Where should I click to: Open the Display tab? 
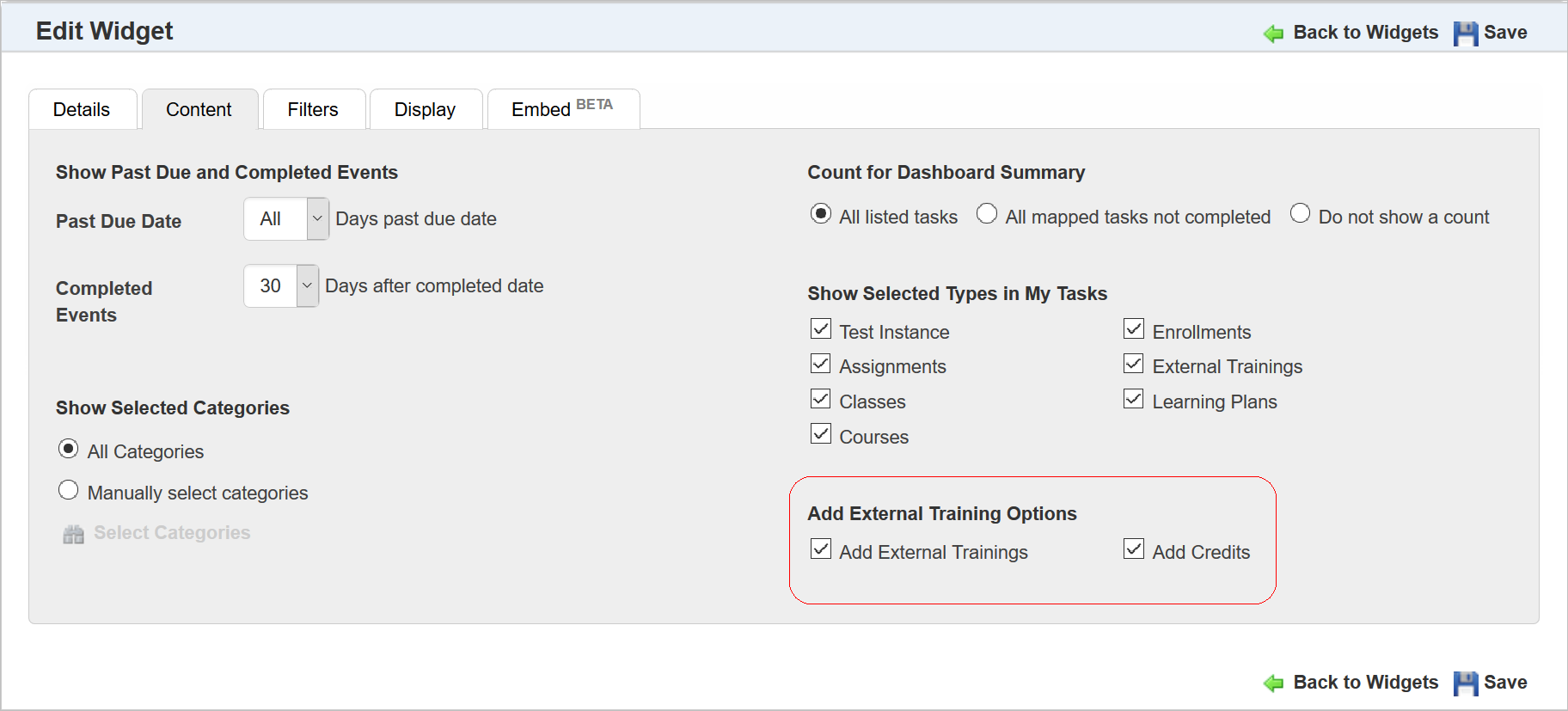click(425, 110)
